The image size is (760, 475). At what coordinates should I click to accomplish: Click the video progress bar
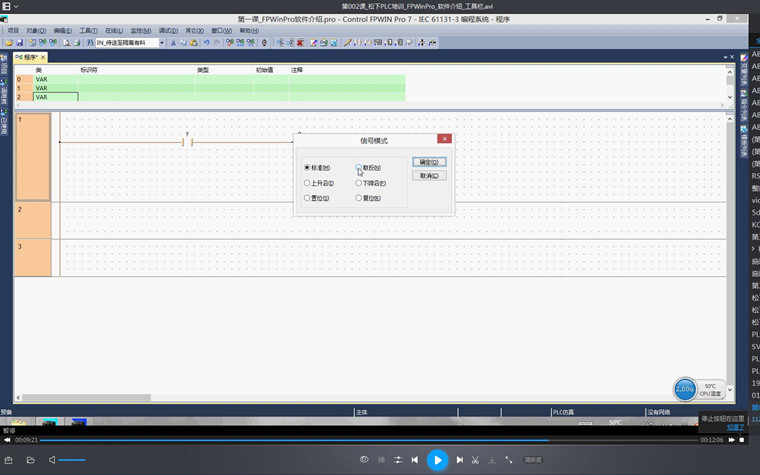click(x=368, y=440)
